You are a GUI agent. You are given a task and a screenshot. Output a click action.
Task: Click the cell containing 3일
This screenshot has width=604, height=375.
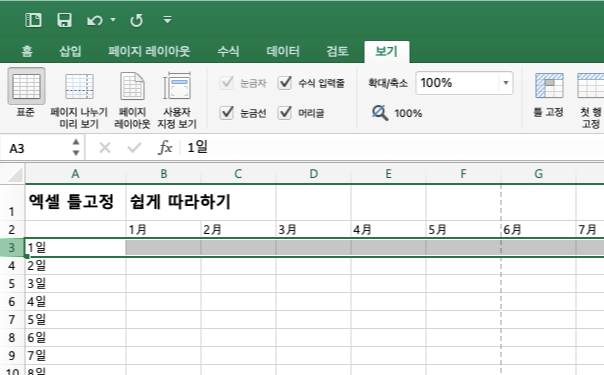[x=76, y=284]
